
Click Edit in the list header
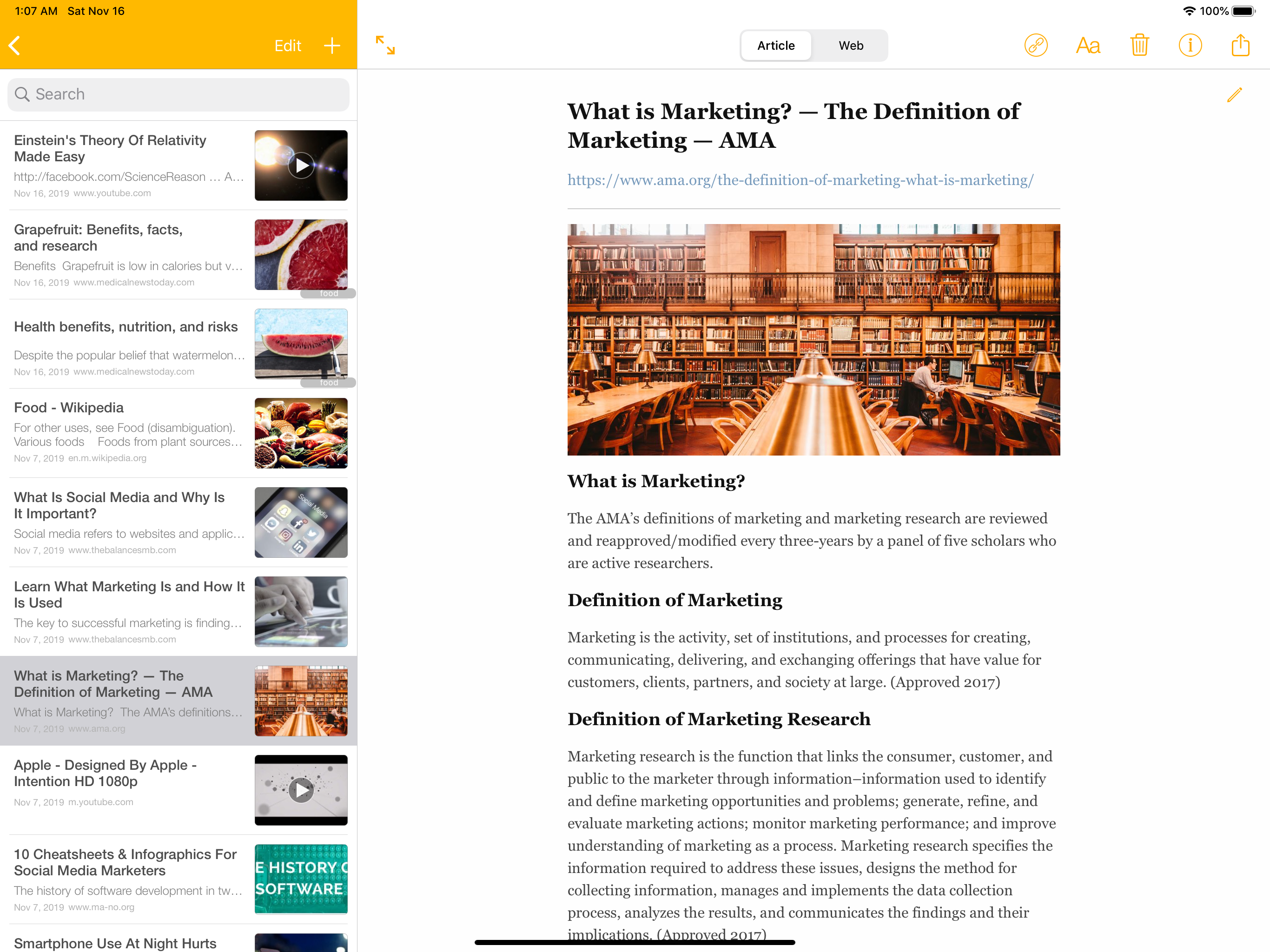coord(288,46)
